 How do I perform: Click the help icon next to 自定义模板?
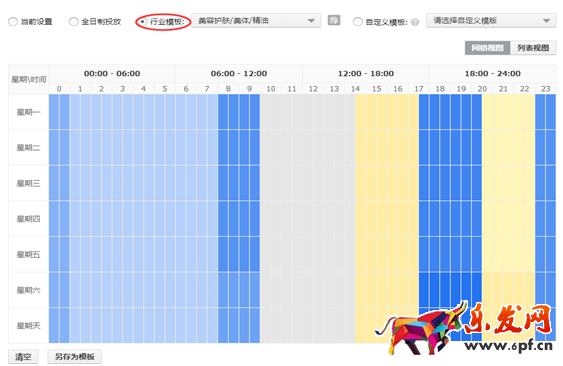415,22
